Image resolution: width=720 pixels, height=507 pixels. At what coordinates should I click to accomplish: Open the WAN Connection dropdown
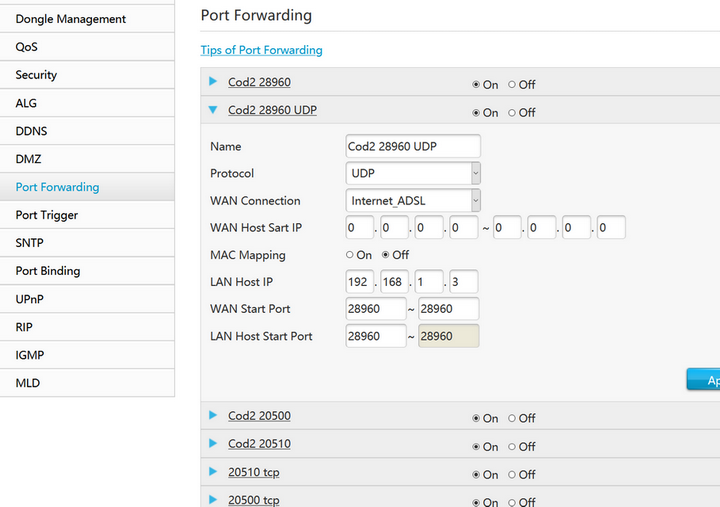tap(413, 201)
